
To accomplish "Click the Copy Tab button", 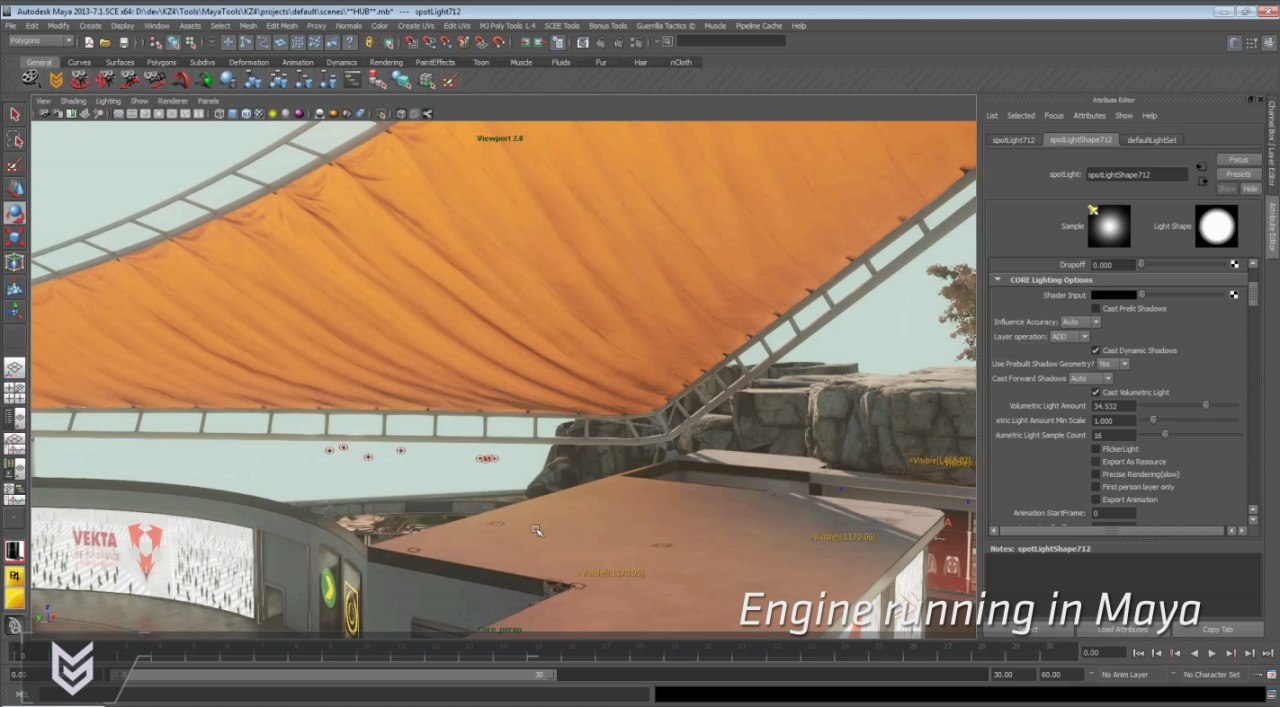I will 1217,630.
